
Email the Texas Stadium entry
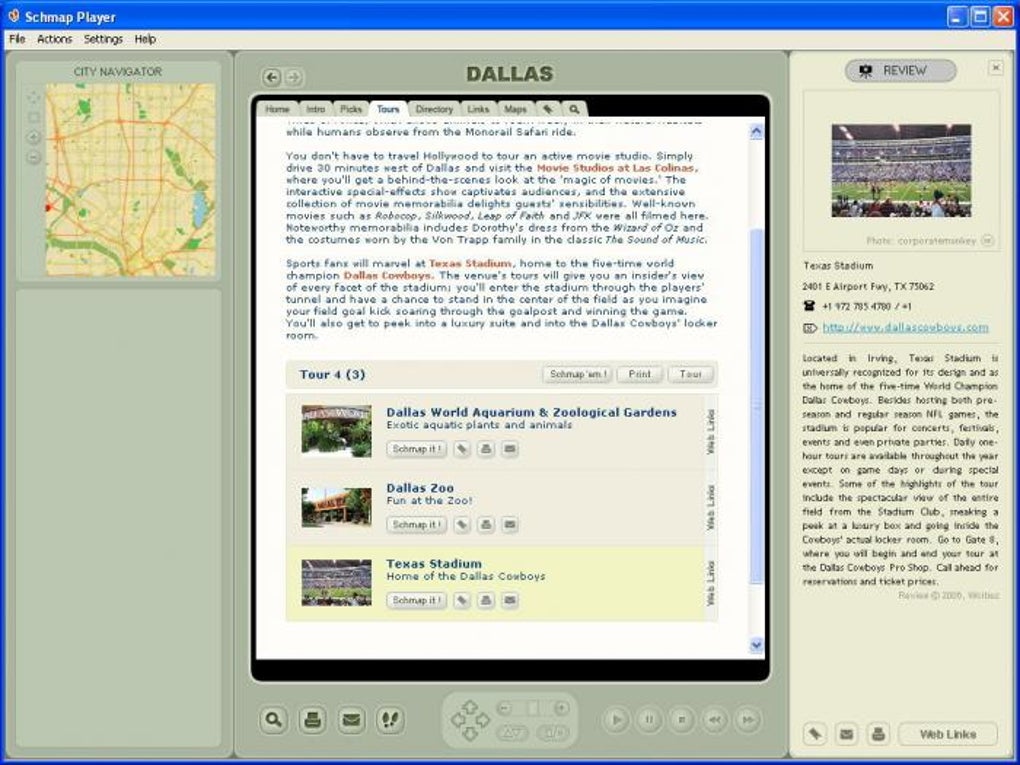510,600
